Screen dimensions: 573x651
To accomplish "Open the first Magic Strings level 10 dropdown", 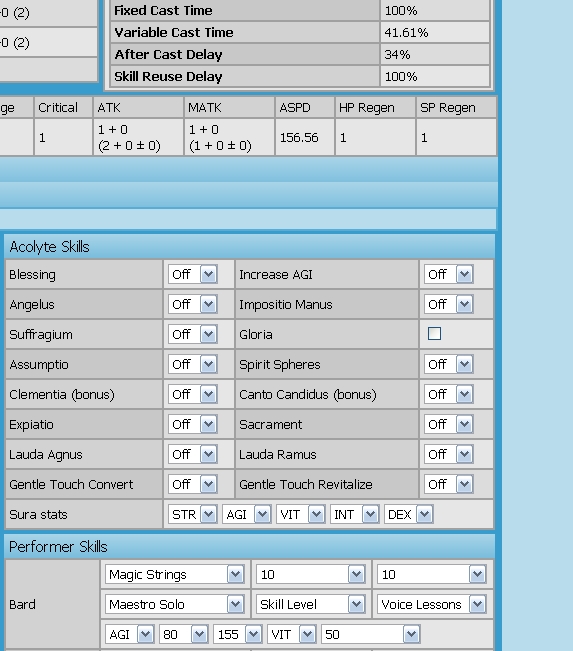I will tap(311, 575).
